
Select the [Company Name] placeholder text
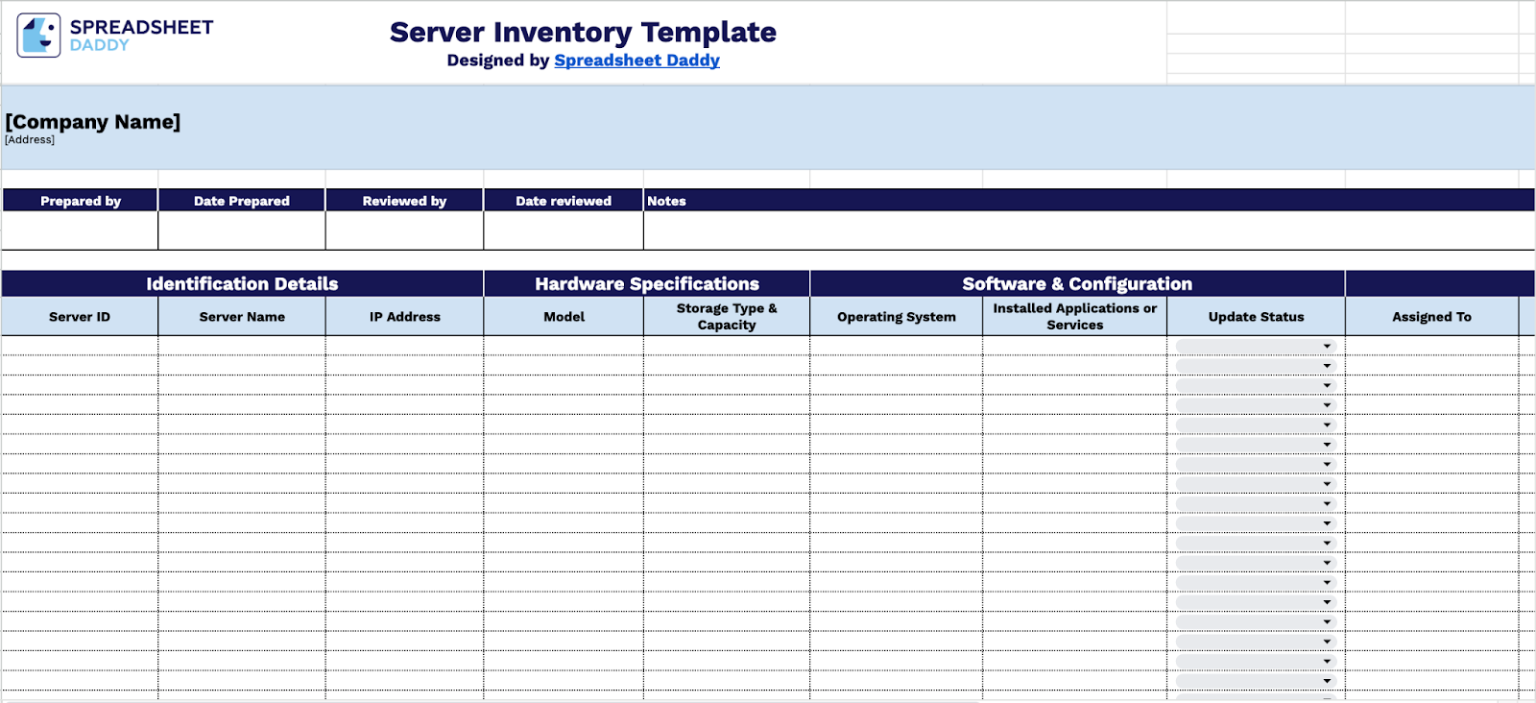(x=92, y=121)
